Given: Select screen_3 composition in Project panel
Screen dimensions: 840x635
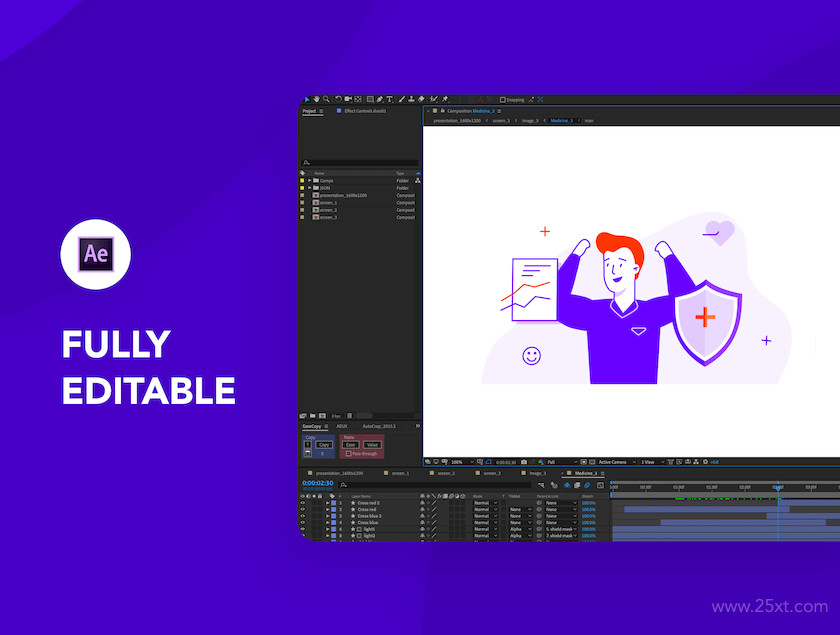Looking at the screenshot, I should (x=328, y=218).
